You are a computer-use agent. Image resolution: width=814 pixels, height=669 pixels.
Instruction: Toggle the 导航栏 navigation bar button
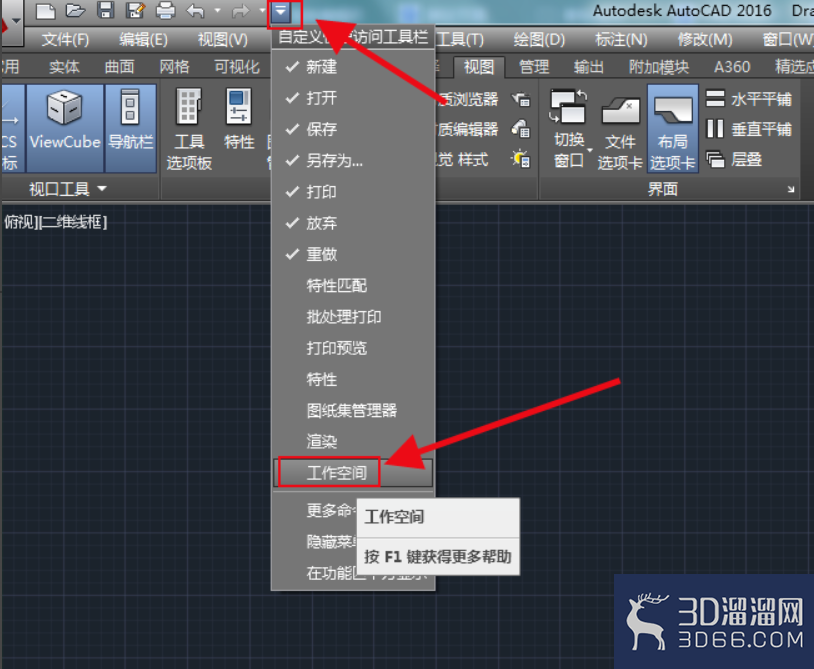click(x=130, y=128)
